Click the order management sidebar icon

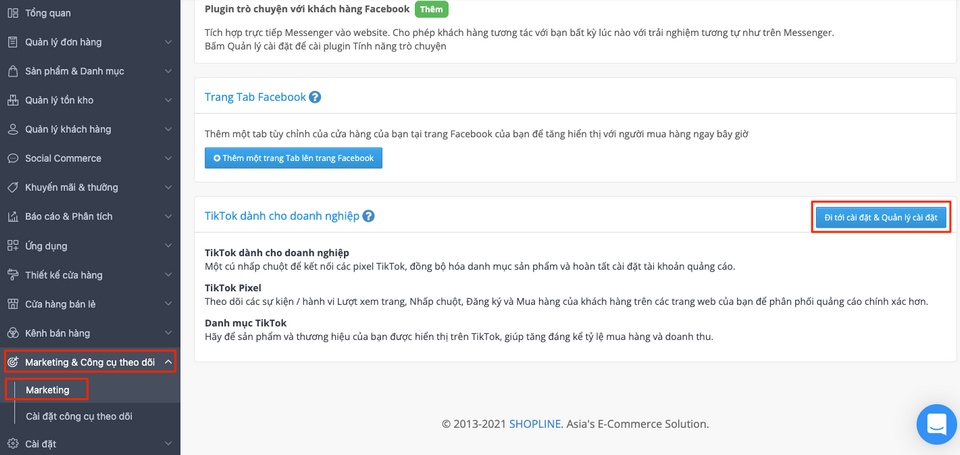[x=12, y=42]
